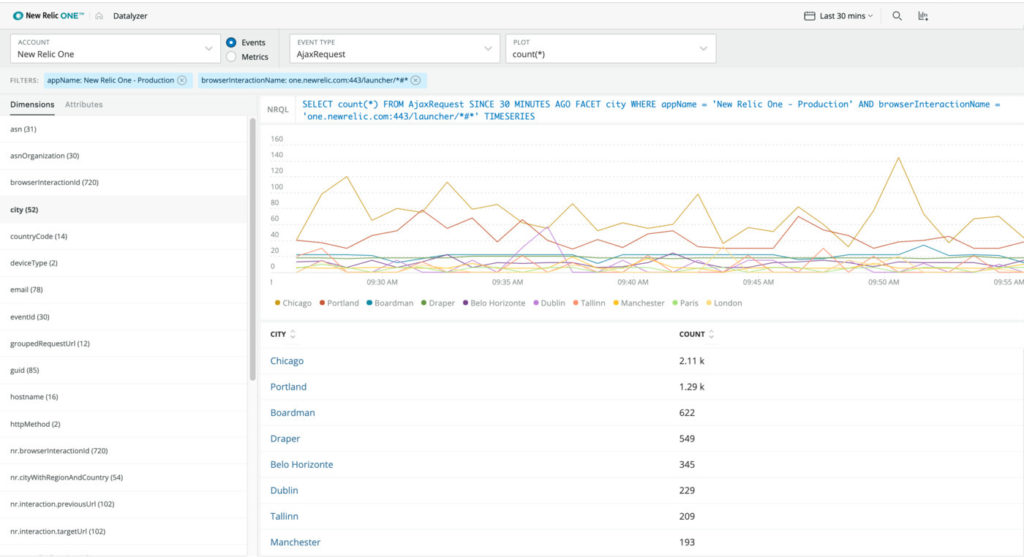Toggle Paris series in chart legend
The height and width of the screenshot is (557, 1024).
(x=685, y=303)
